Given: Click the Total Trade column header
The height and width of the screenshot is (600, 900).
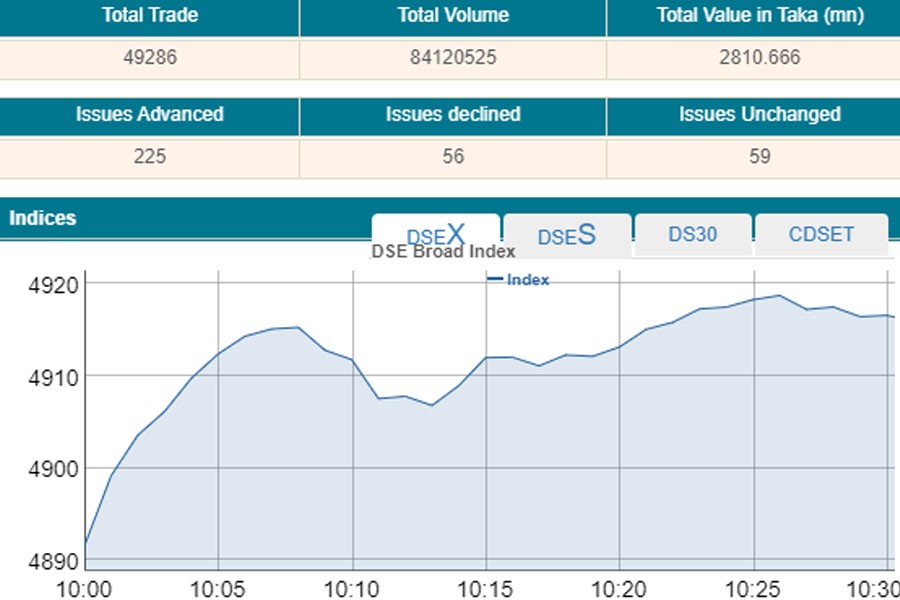Looking at the screenshot, I should pos(149,15).
